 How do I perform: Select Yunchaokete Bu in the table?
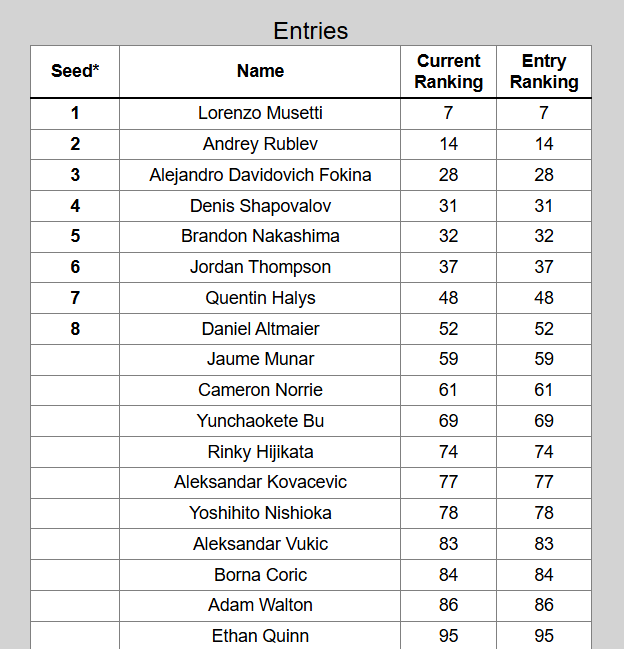pos(260,421)
